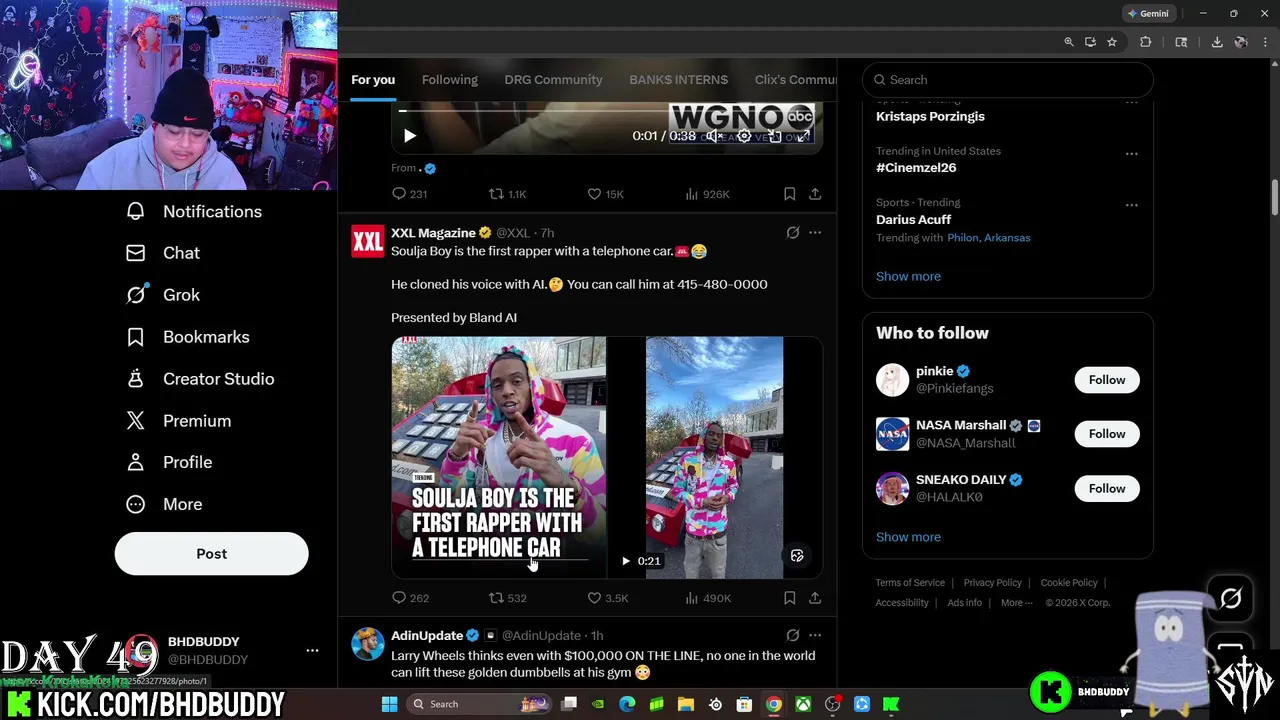The image size is (1280, 720).
Task: Bookmark page with Chrome star icon
Action: point(1111,42)
